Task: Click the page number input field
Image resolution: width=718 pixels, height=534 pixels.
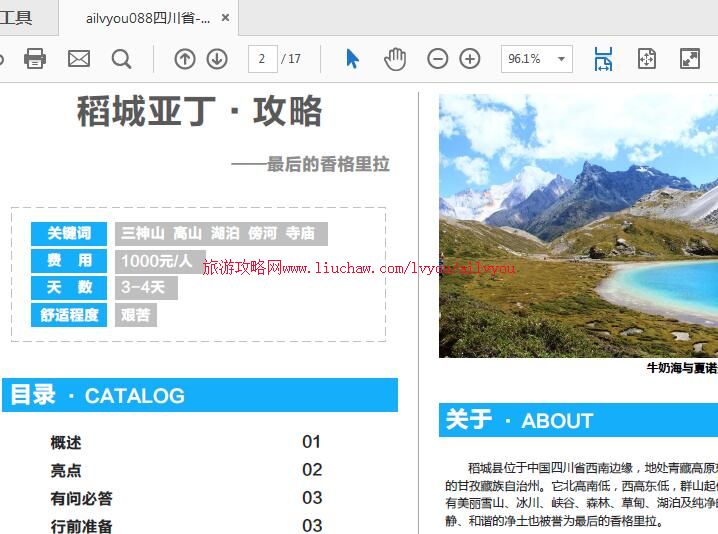Action: (262, 59)
